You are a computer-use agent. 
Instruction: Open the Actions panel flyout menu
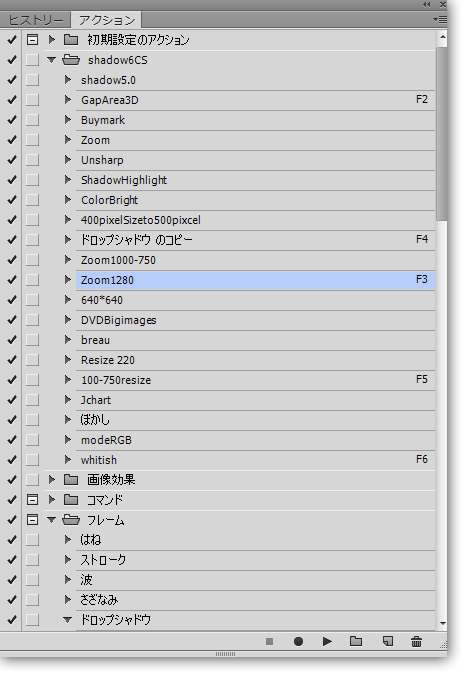coord(440,20)
